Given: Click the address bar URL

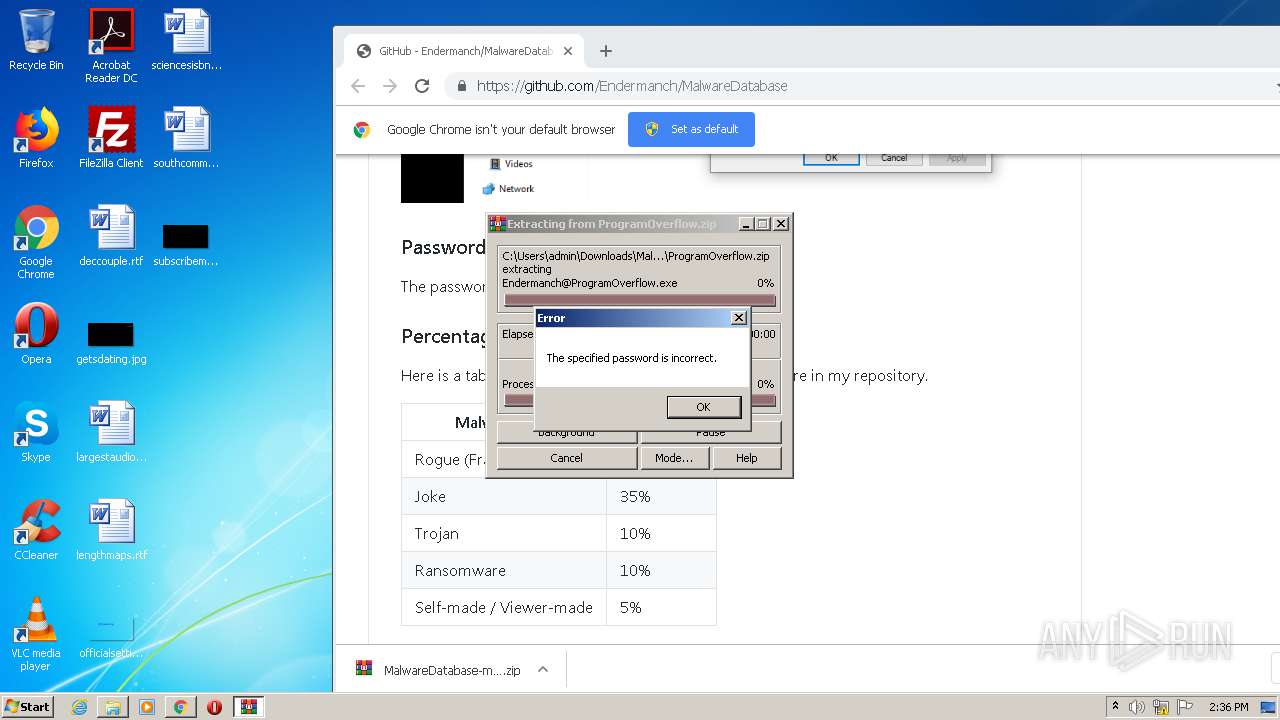Looking at the screenshot, I should (632, 86).
